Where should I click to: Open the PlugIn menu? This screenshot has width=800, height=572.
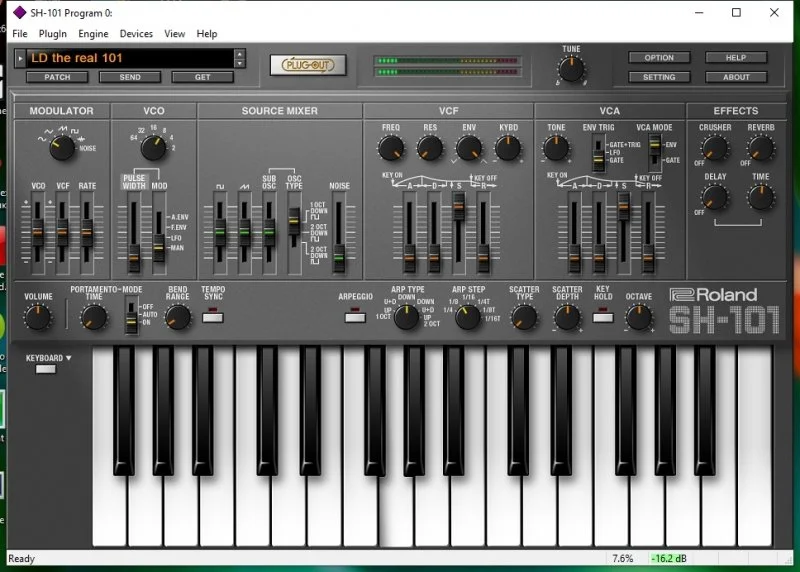[53, 34]
